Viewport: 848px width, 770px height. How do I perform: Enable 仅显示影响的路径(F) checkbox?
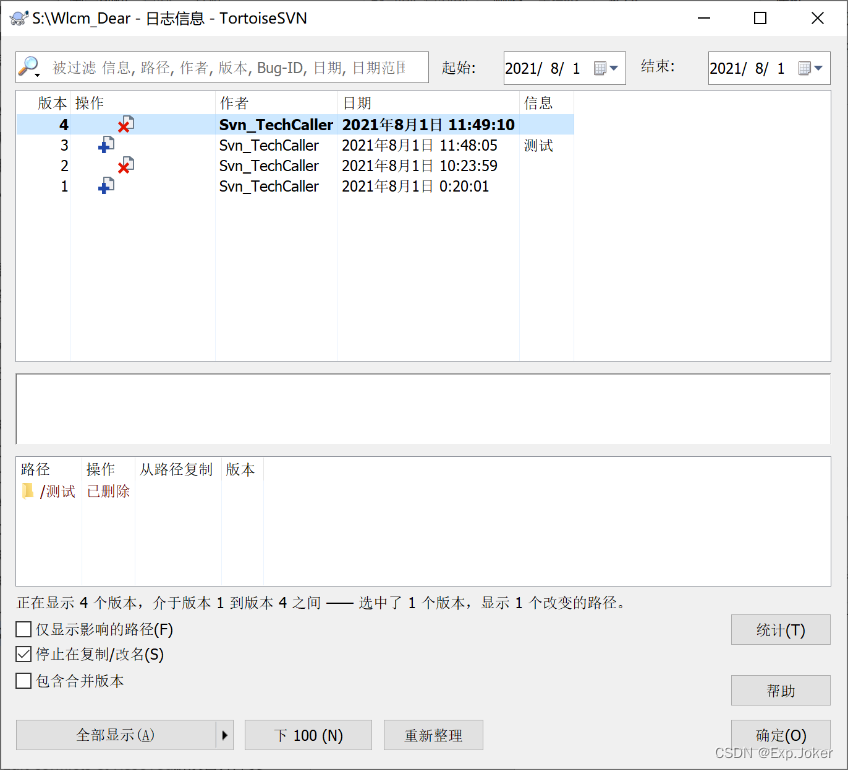click(24, 630)
